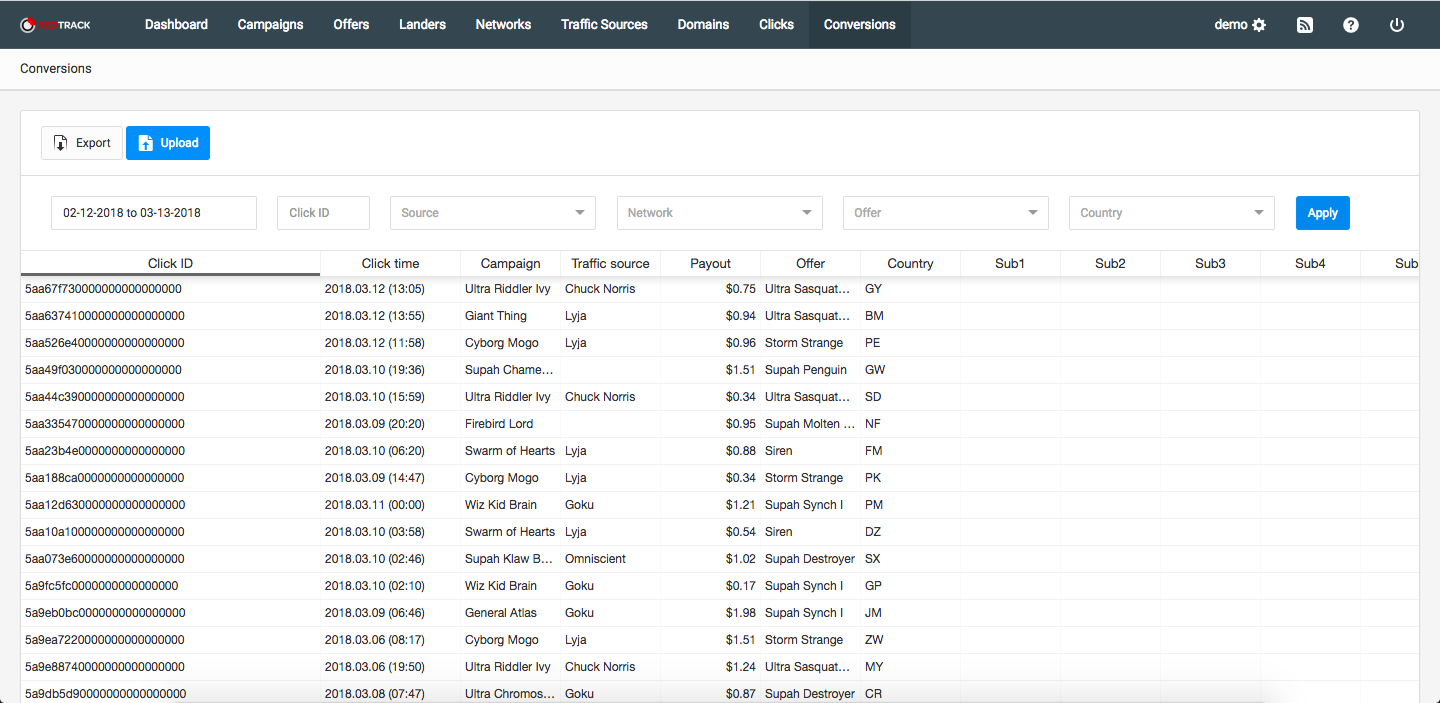Screen dimensions: 1440x703
Task: Go to the Dashboard tab
Action: click(x=176, y=25)
